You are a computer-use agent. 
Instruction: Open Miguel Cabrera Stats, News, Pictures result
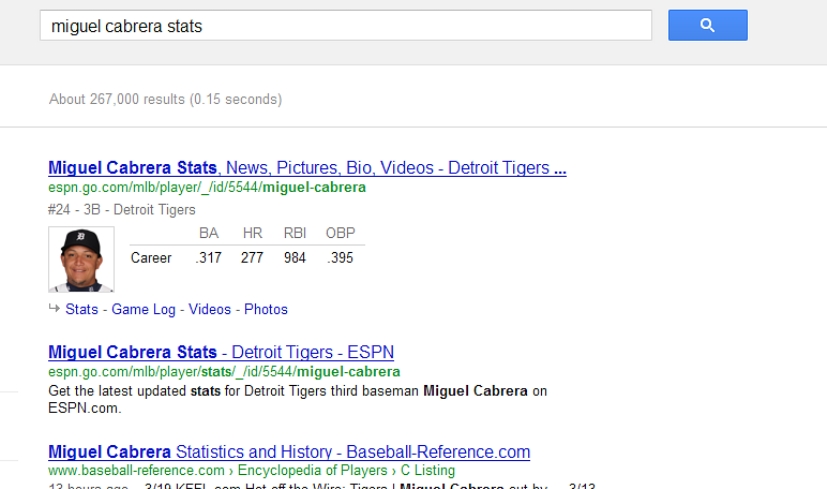coord(307,168)
